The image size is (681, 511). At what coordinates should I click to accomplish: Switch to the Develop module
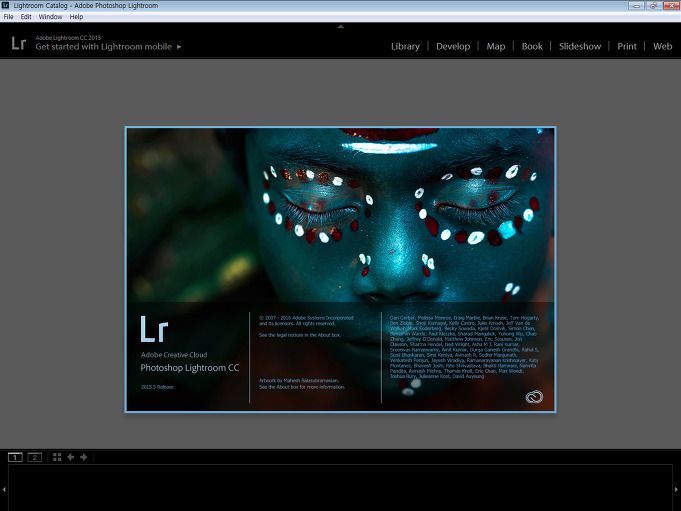pyautogui.click(x=453, y=46)
